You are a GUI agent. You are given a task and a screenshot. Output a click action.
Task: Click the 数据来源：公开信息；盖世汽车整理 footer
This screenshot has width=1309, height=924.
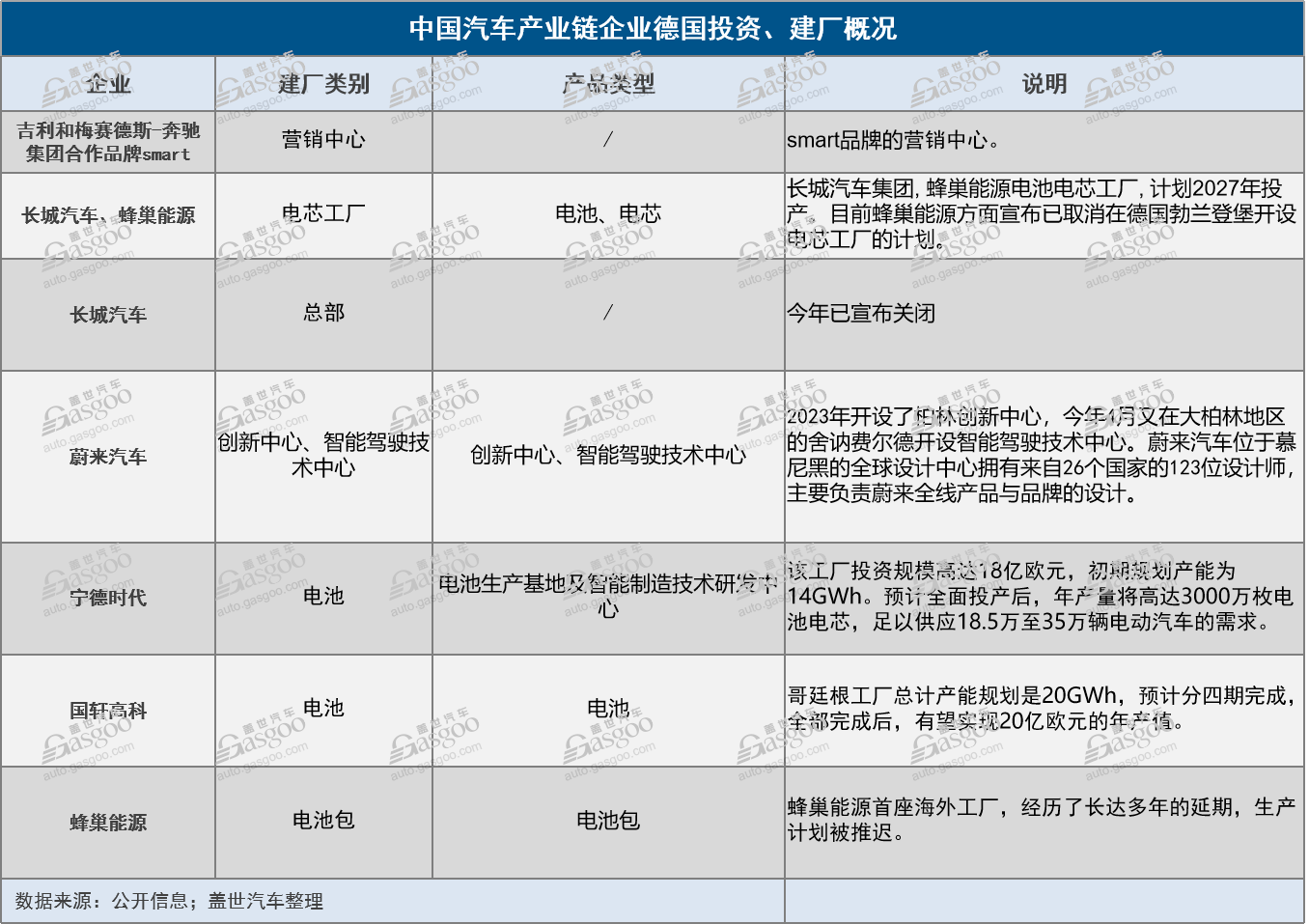point(169,901)
